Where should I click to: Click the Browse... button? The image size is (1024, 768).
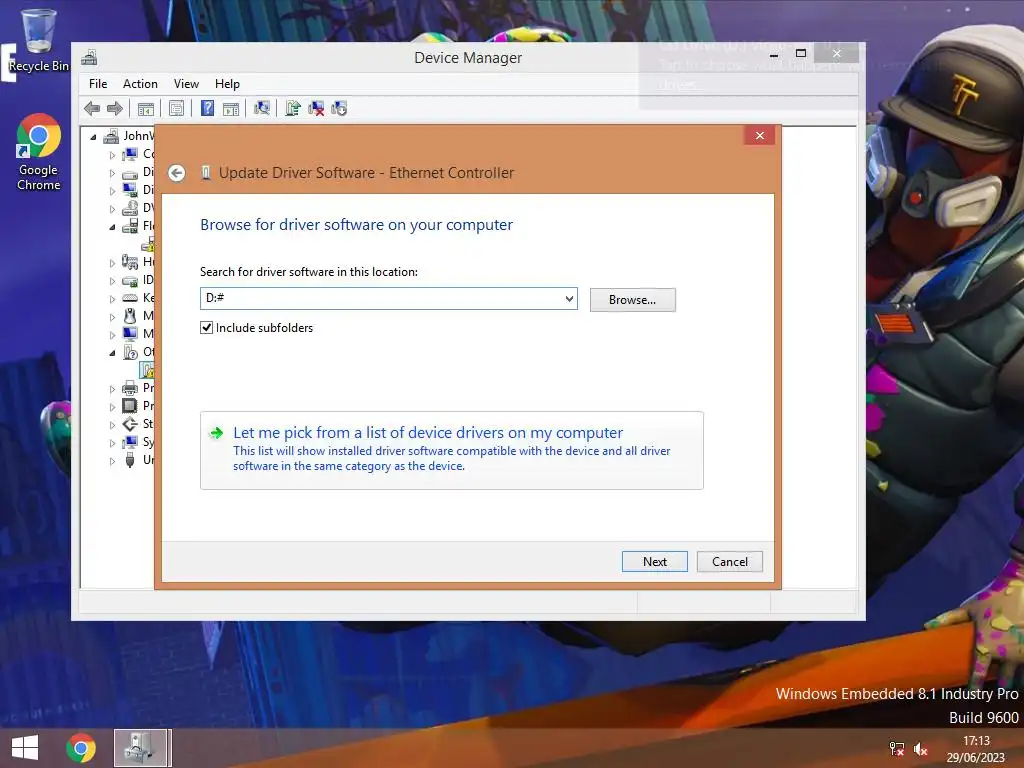[632, 300]
